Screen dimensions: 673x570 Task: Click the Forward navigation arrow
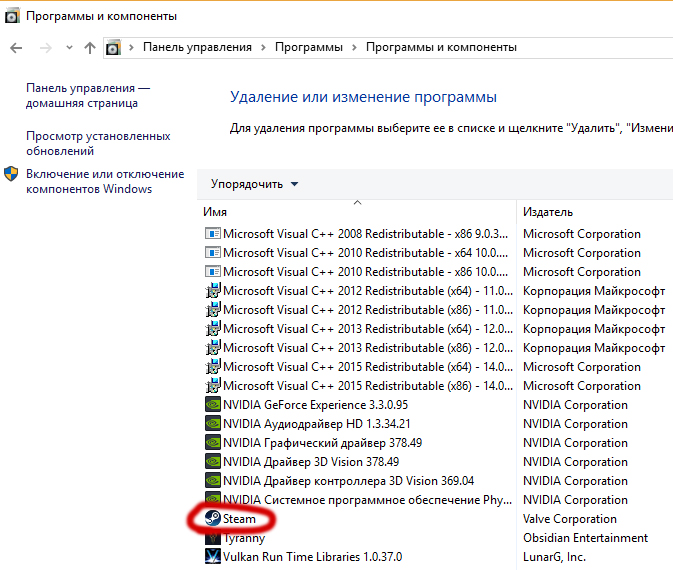45,48
